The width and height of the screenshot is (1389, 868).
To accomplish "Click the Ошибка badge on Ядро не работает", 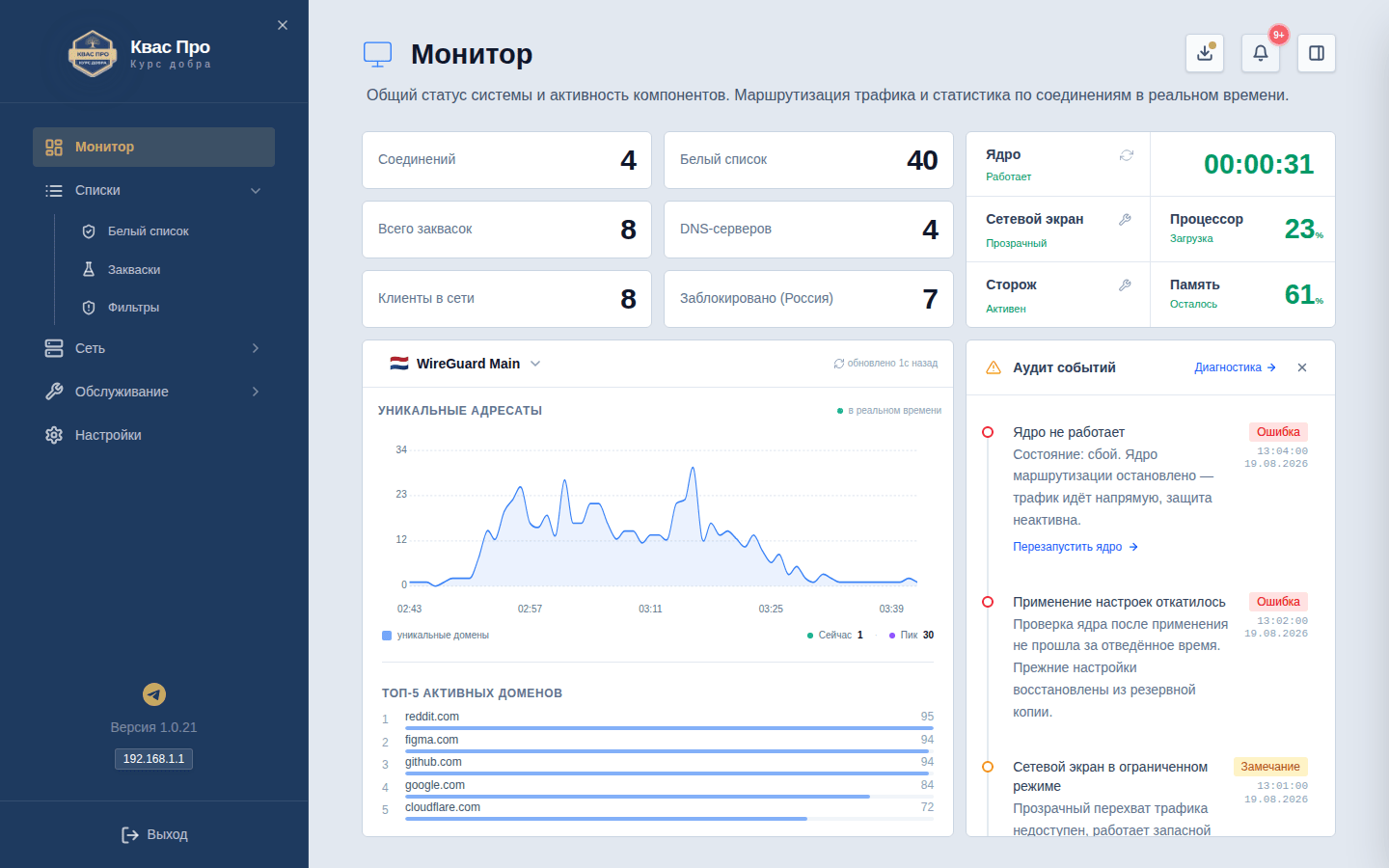I will pos(1278,432).
